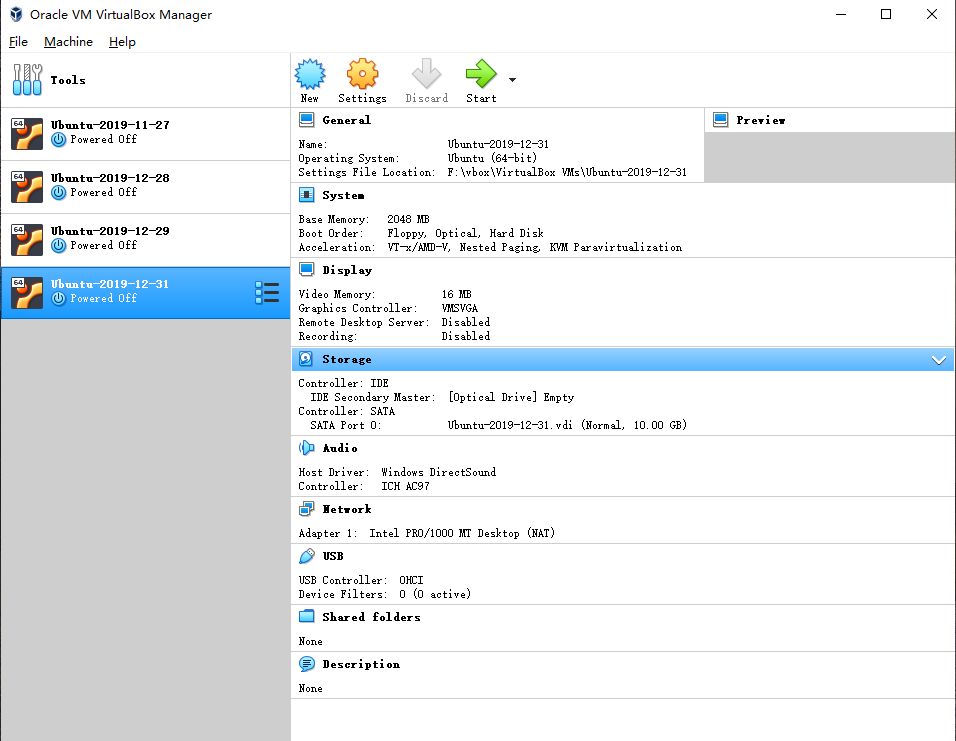Click the Ubuntu-2019-12-29 OS icon

click(27, 240)
